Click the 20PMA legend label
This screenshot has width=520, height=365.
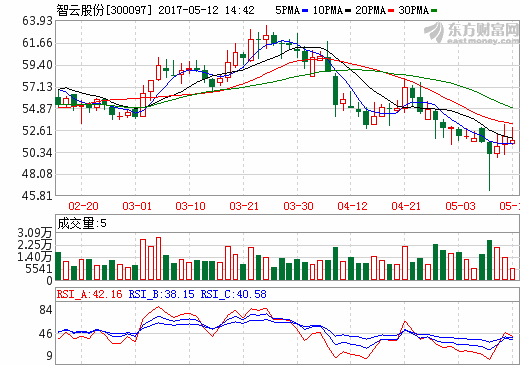tap(370, 10)
